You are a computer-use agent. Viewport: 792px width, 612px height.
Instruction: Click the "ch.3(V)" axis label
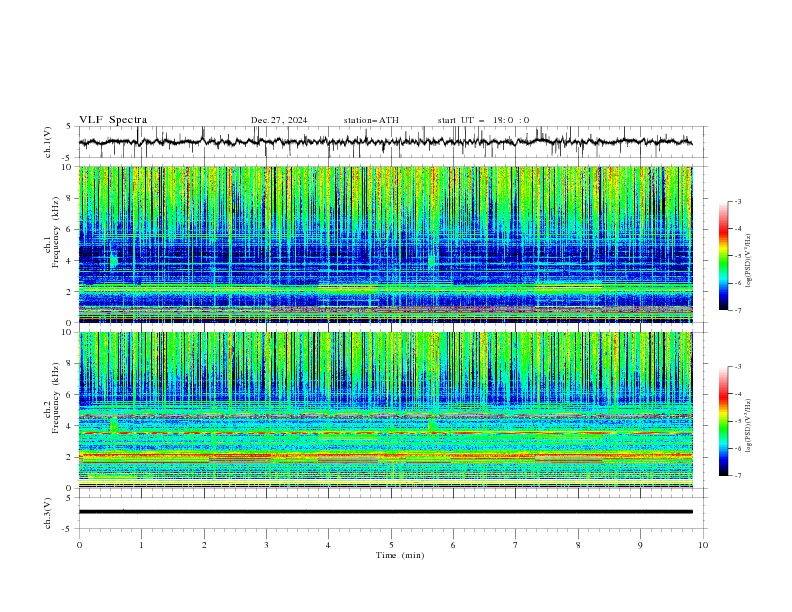tap(48, 513)
